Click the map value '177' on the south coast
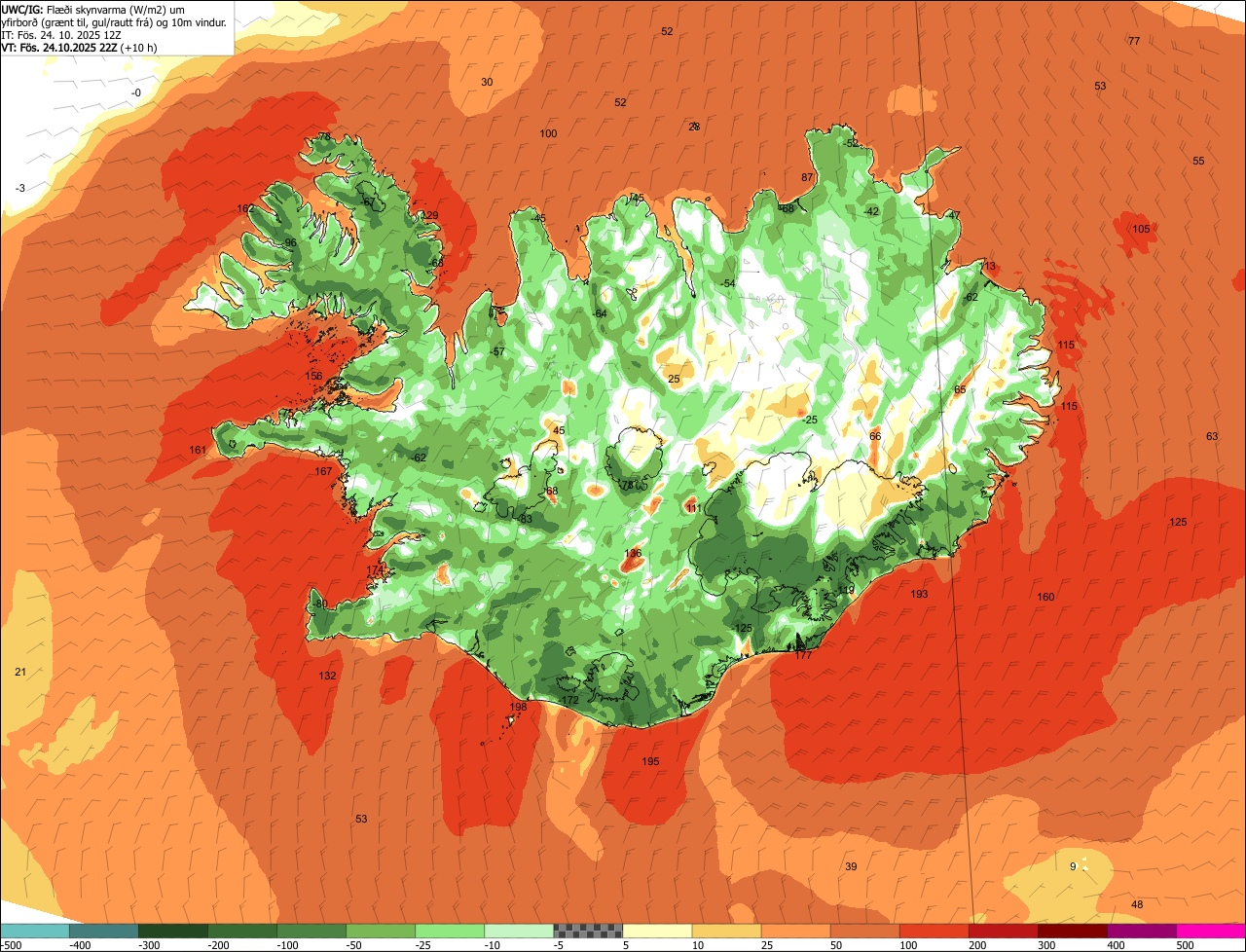 tap(803, 656)
